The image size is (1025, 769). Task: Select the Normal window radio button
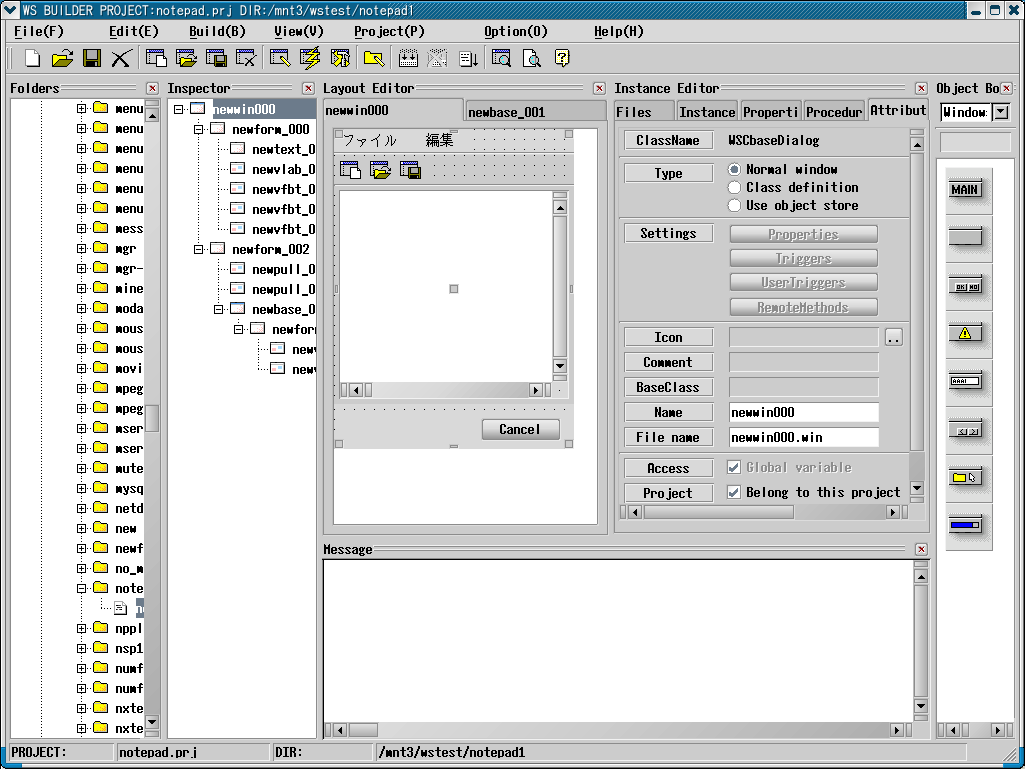(x=735, y=170)
